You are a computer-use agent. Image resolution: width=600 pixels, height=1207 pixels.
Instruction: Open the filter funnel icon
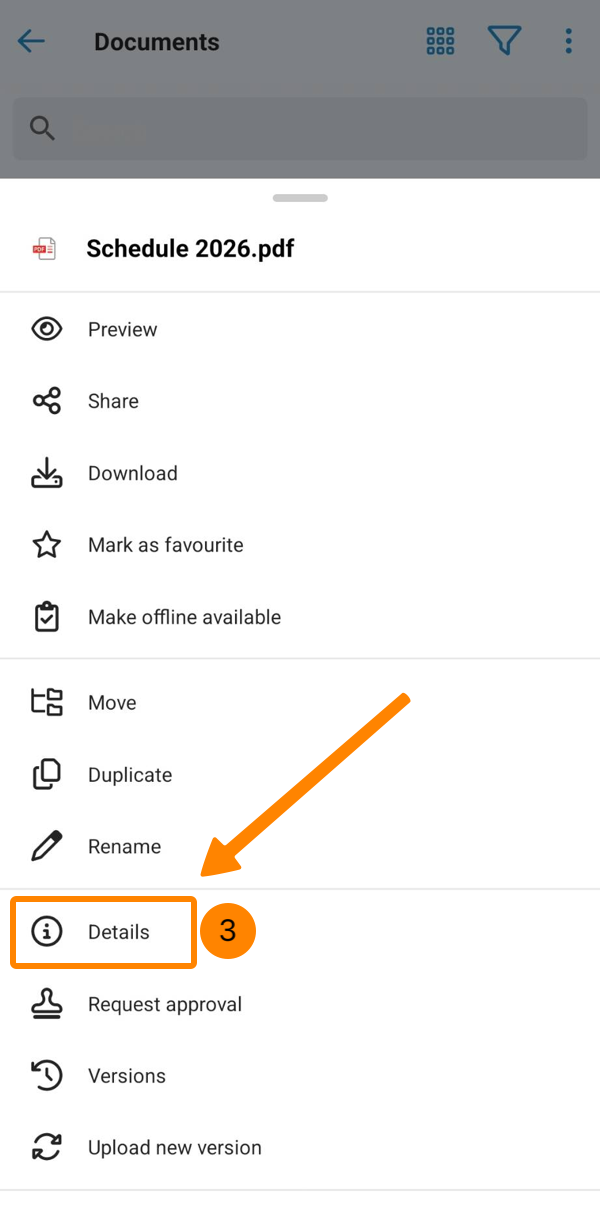[505, 41]
